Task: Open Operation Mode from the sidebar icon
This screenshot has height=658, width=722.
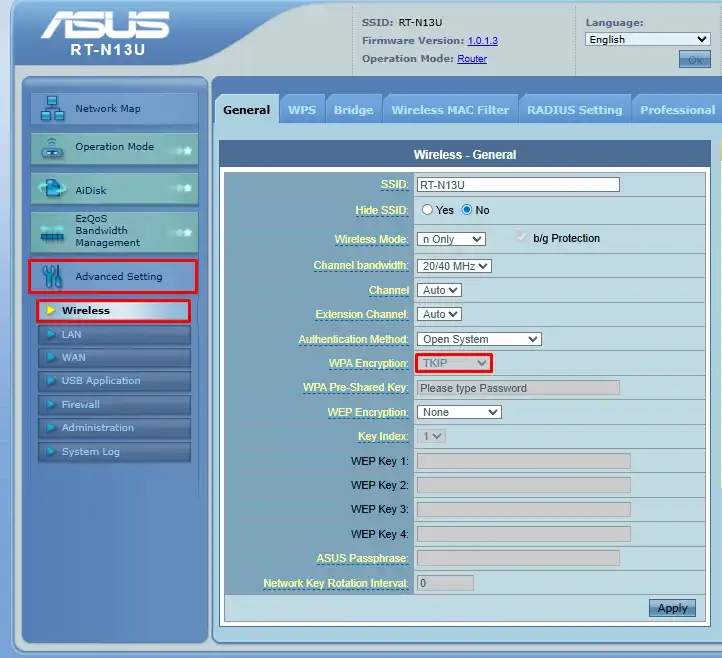Action: point(52,148)
